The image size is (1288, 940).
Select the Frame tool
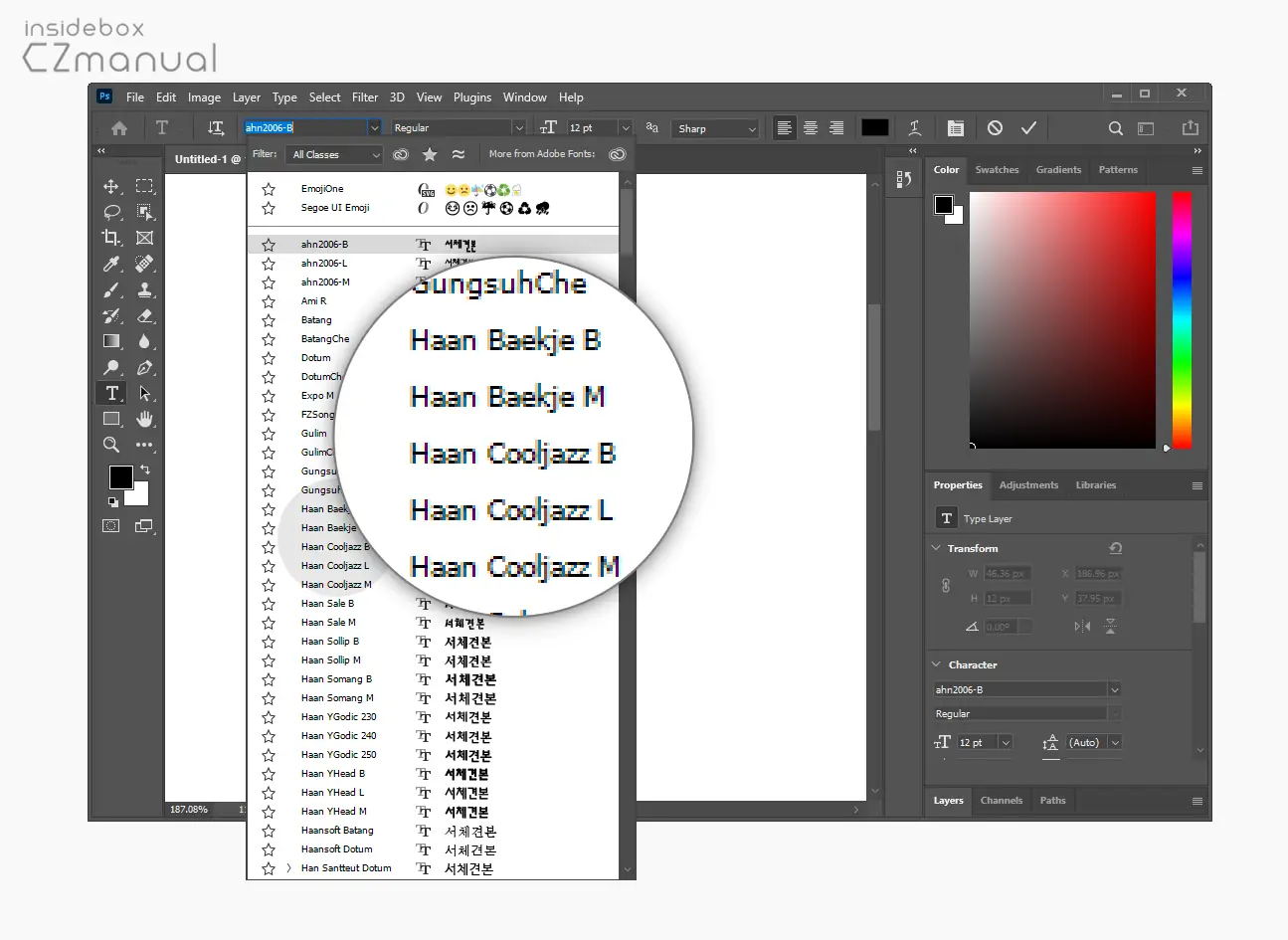(x=145, y=238)
